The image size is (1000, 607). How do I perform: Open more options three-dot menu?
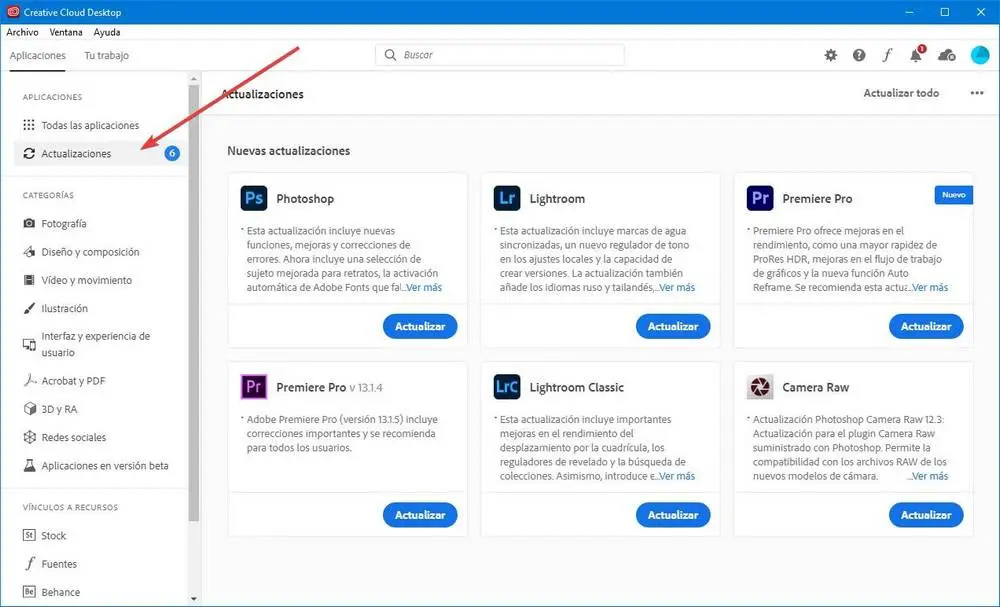977,93
